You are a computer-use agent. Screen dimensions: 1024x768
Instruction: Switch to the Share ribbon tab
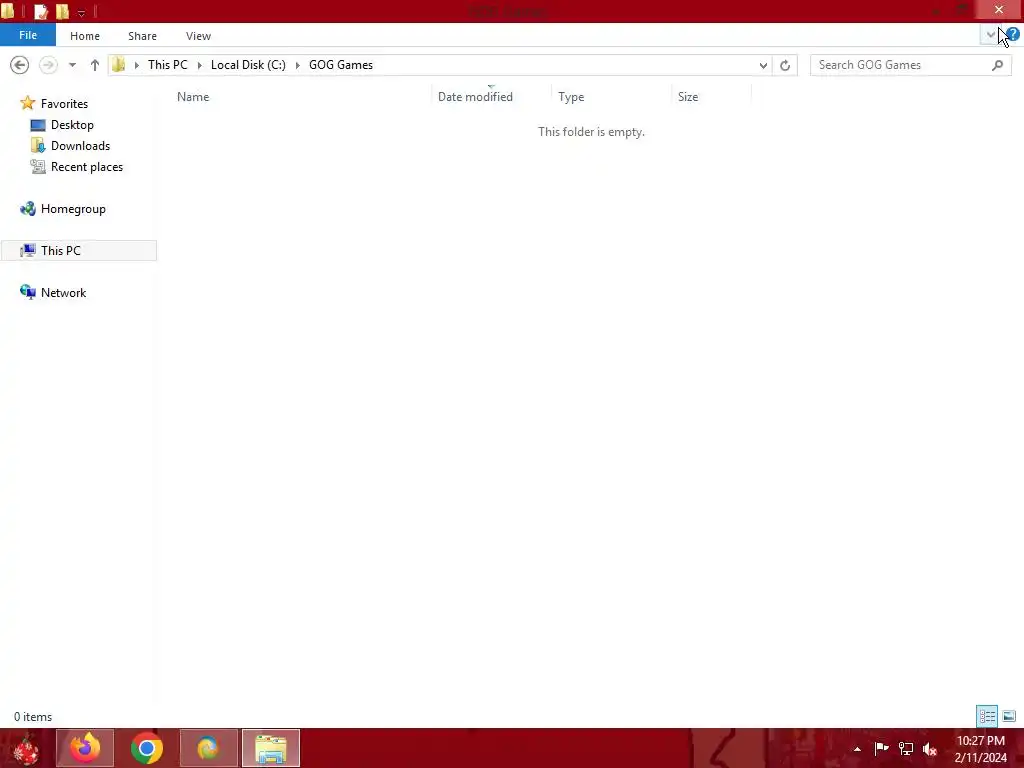(x=142, y=36)
